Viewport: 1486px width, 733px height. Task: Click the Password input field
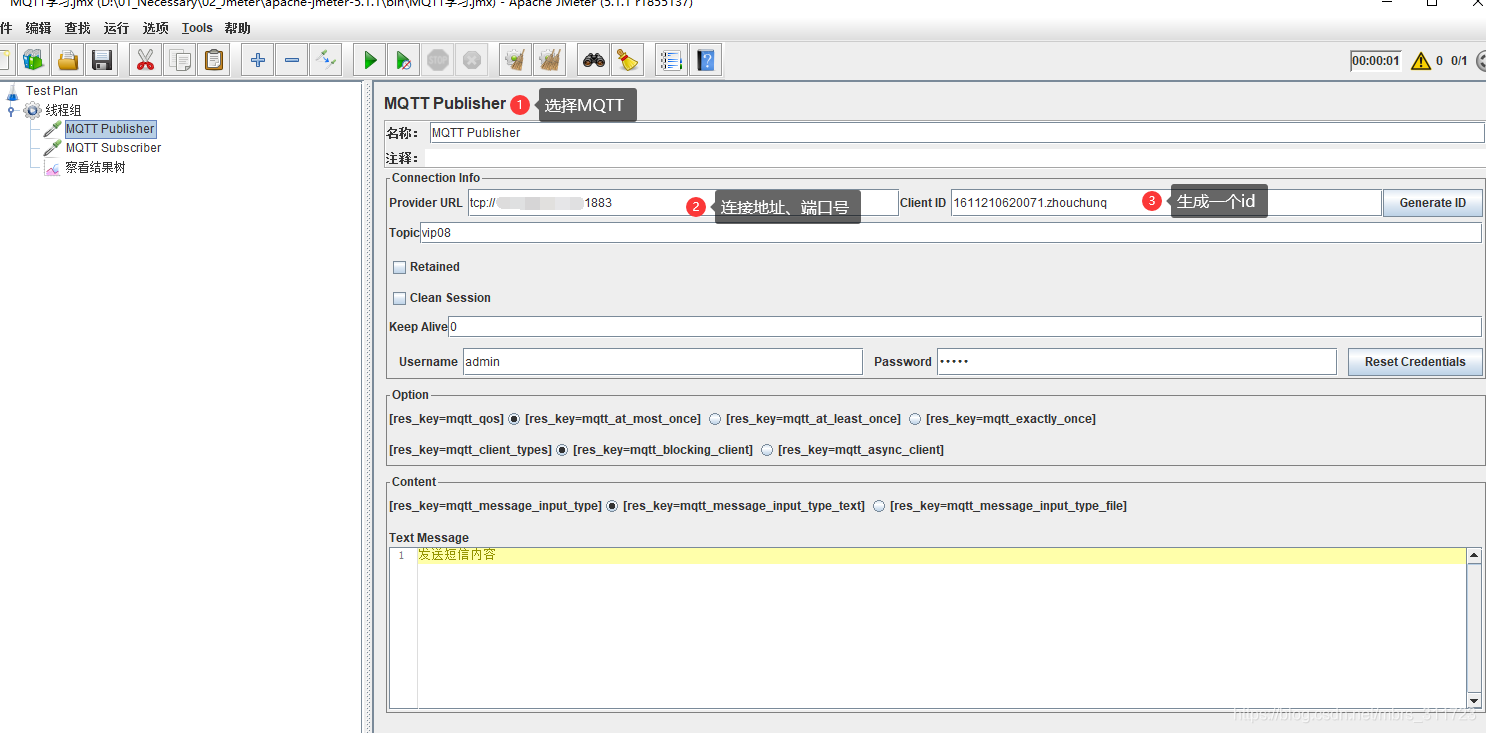(1136, 362)
